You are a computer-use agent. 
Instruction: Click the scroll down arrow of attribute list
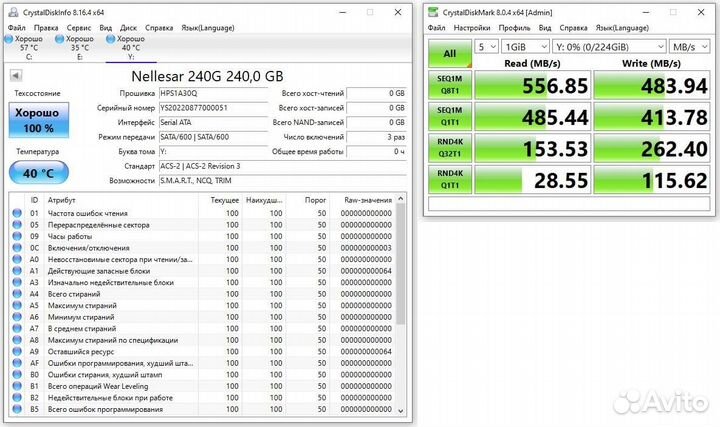tap(400, 411)
